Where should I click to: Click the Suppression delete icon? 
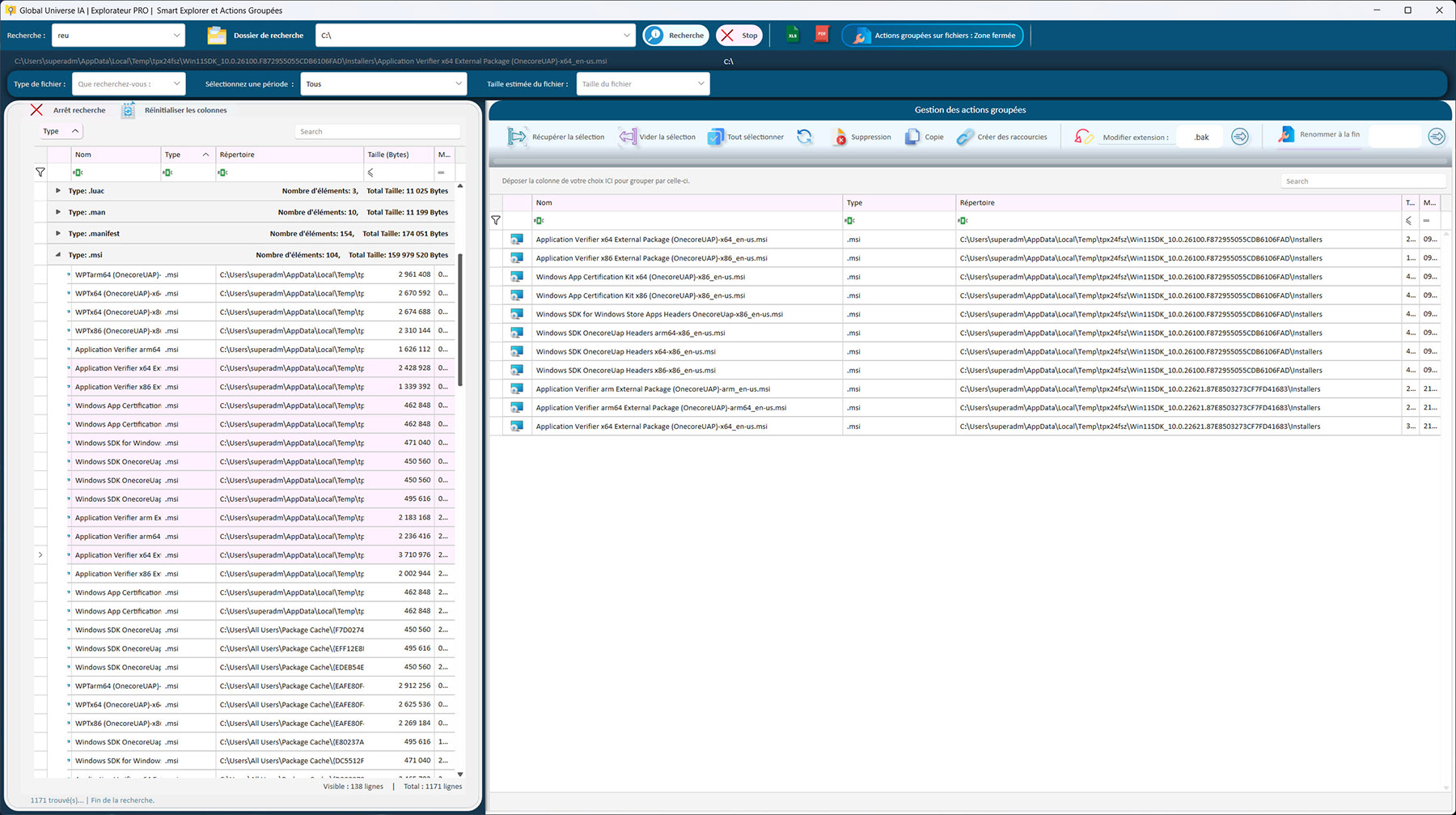point(840,137)
